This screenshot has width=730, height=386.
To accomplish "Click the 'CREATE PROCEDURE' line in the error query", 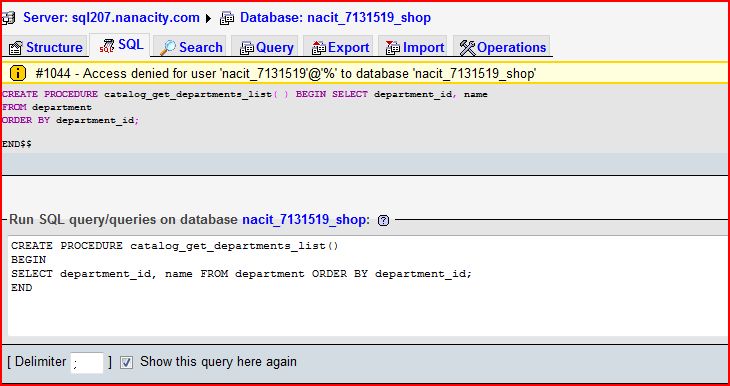I will tap(244, 95).
